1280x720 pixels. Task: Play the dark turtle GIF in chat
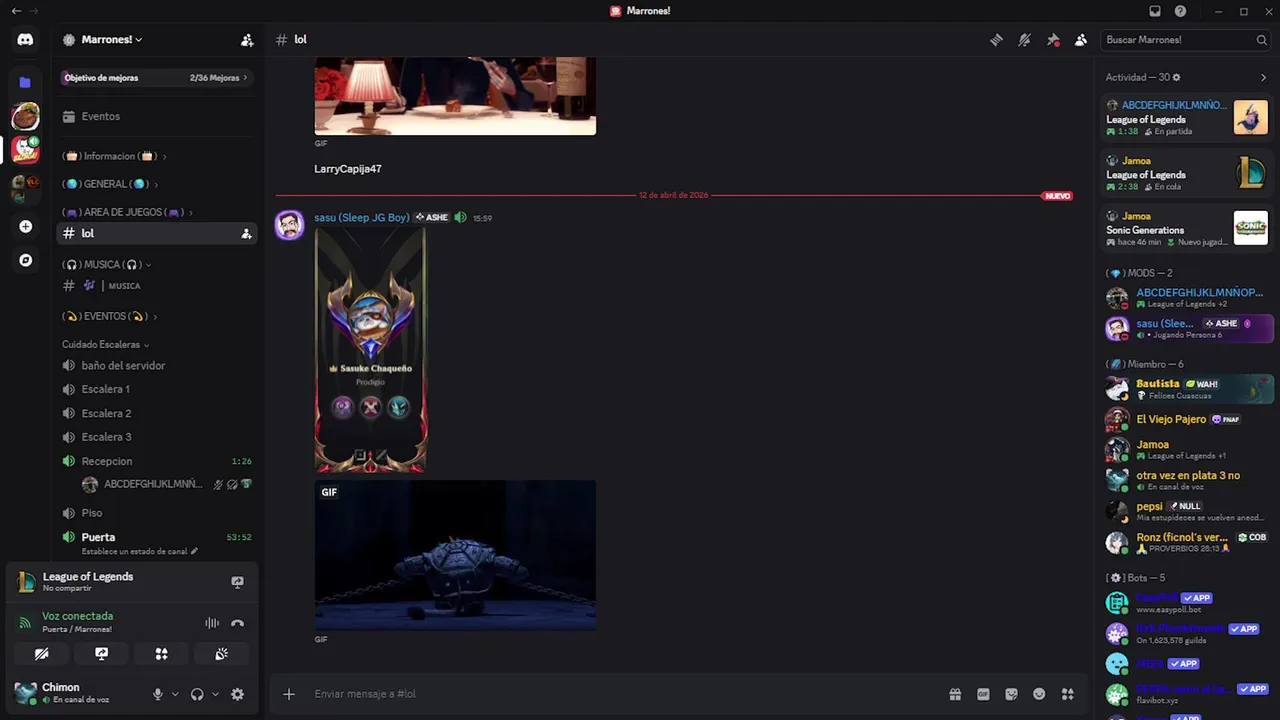tap(455, 555)
